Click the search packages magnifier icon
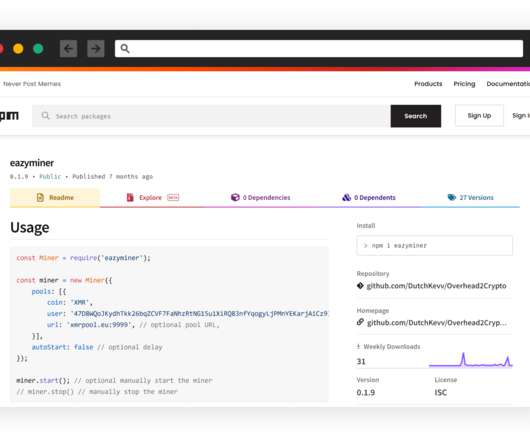 point(46,116)
